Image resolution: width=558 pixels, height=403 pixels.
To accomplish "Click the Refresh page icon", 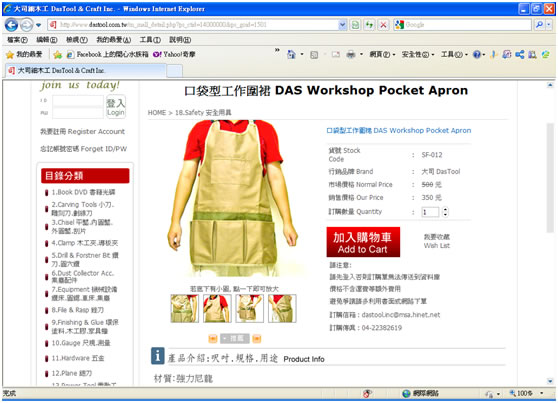I will pyautogui.click(x=369, y=25).
